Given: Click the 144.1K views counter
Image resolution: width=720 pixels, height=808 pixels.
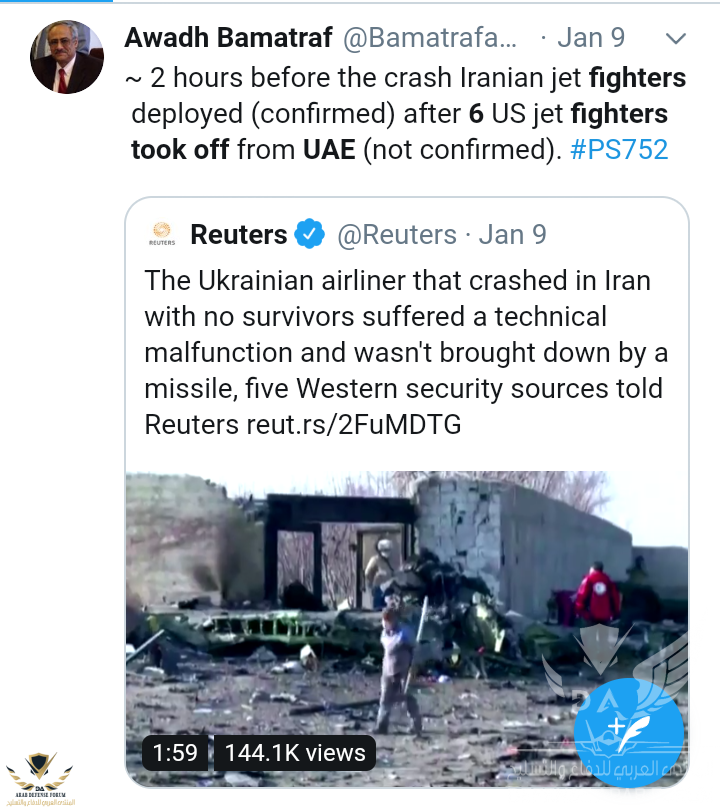Looking at the screenshot, I should click(x=294, y=752).
